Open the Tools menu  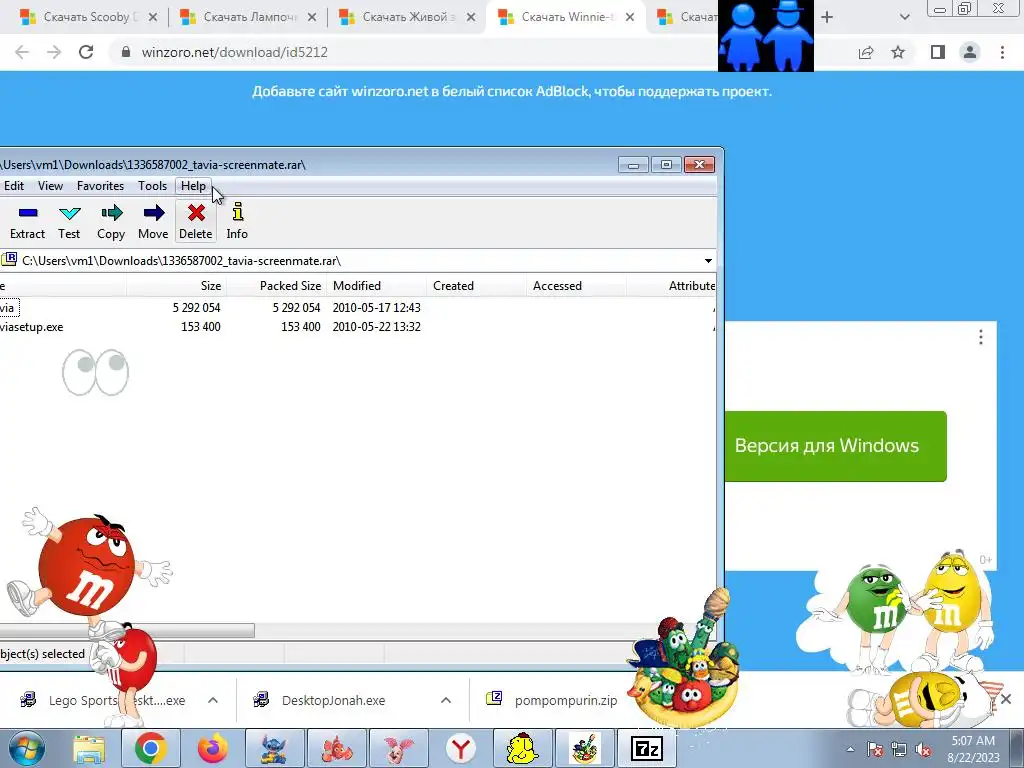click(152, 186)
